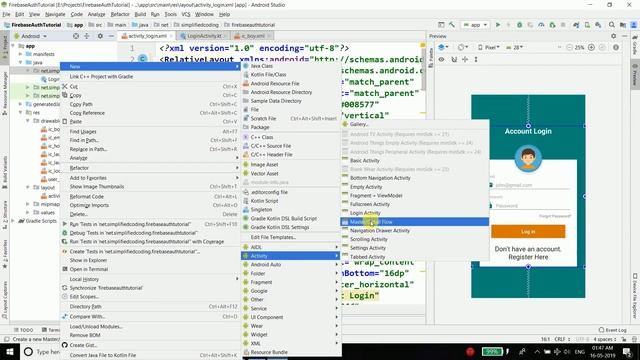Expand the Fragment submenu
Screen dimensions: 640x360
[x=291, y=282]
